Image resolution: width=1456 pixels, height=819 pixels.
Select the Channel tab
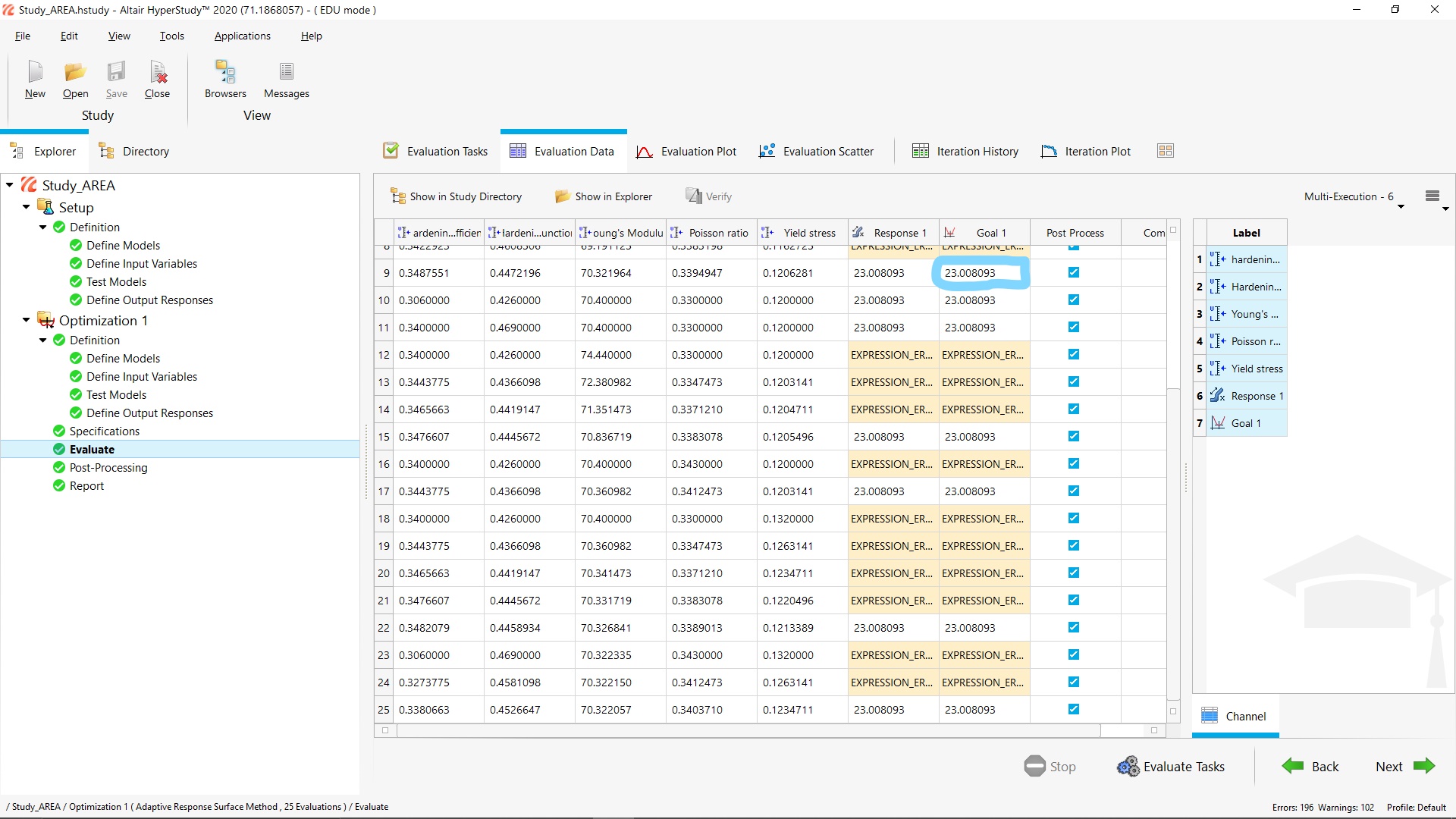tap(1235, 716)
